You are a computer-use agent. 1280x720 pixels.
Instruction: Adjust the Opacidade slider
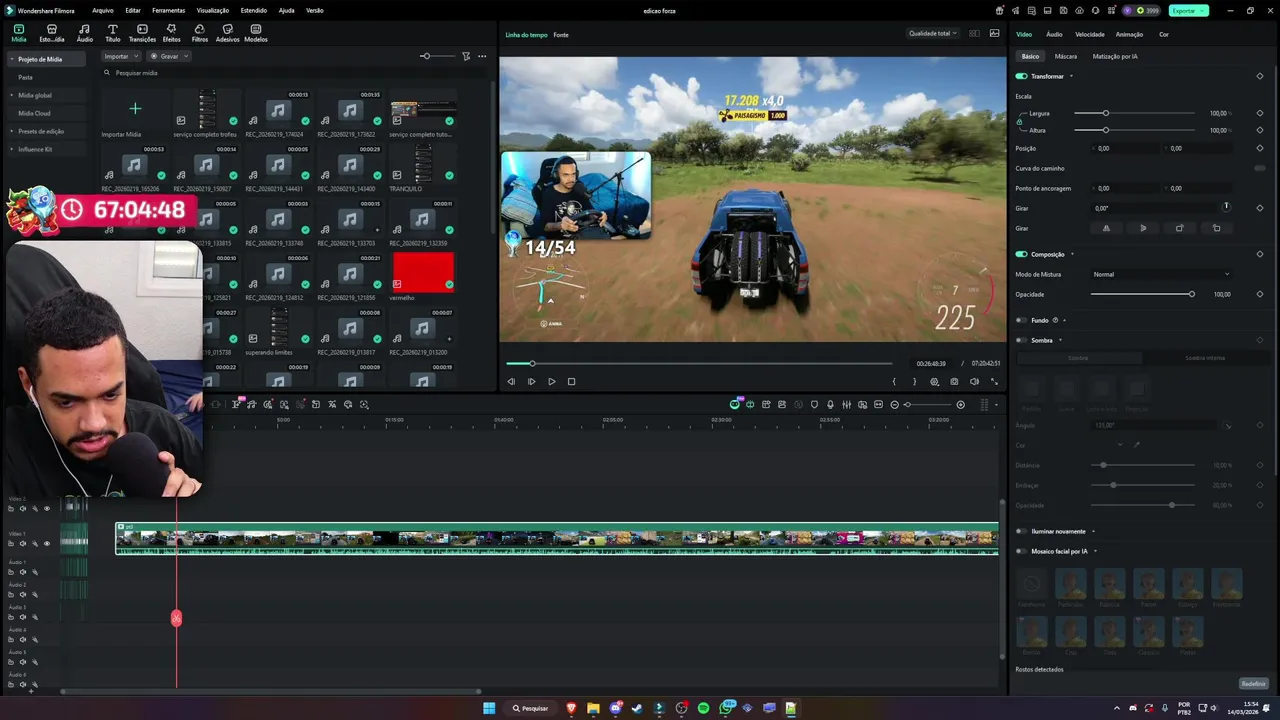(x=1142, y=294)
